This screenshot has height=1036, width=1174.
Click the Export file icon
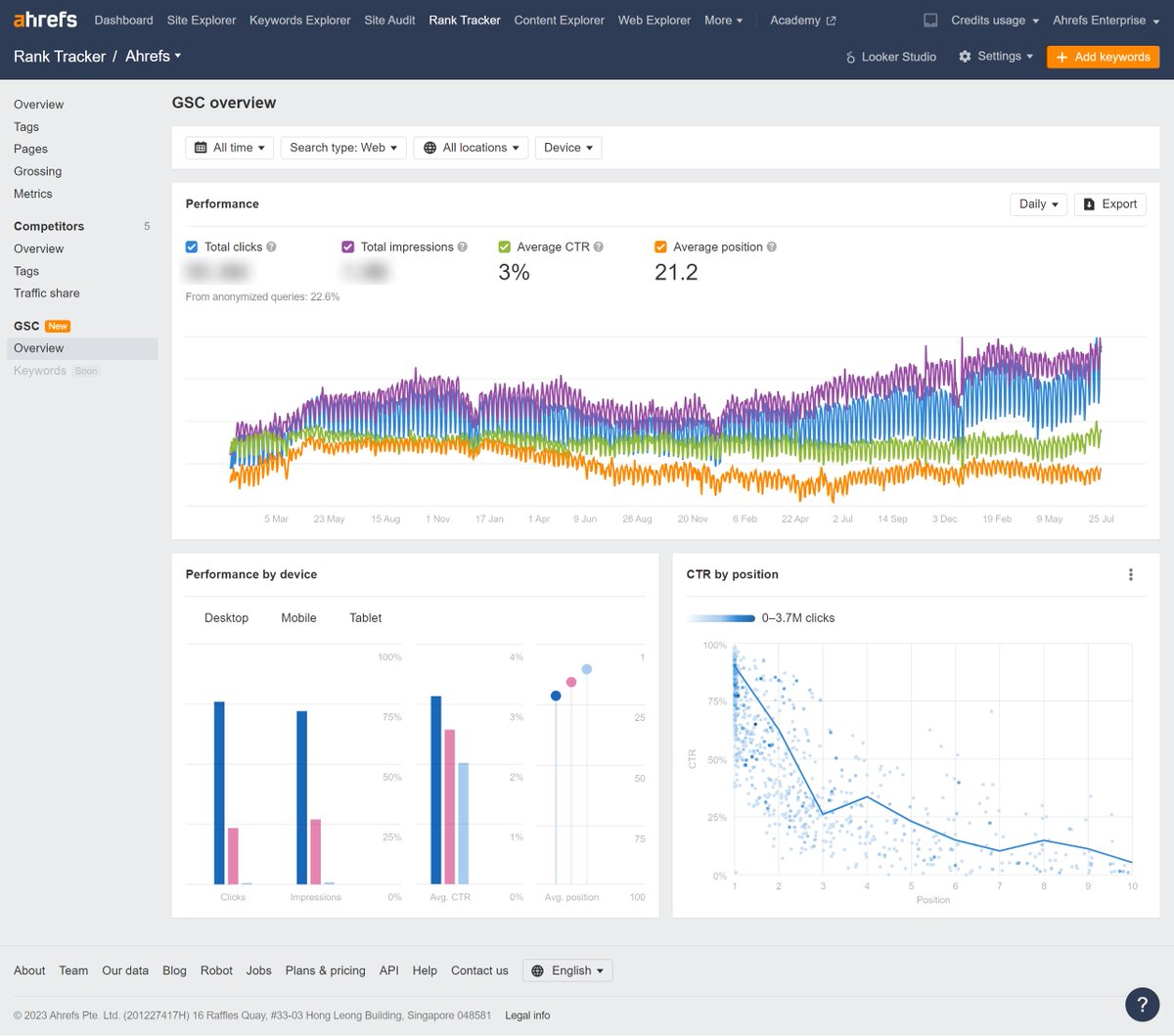1089,204
